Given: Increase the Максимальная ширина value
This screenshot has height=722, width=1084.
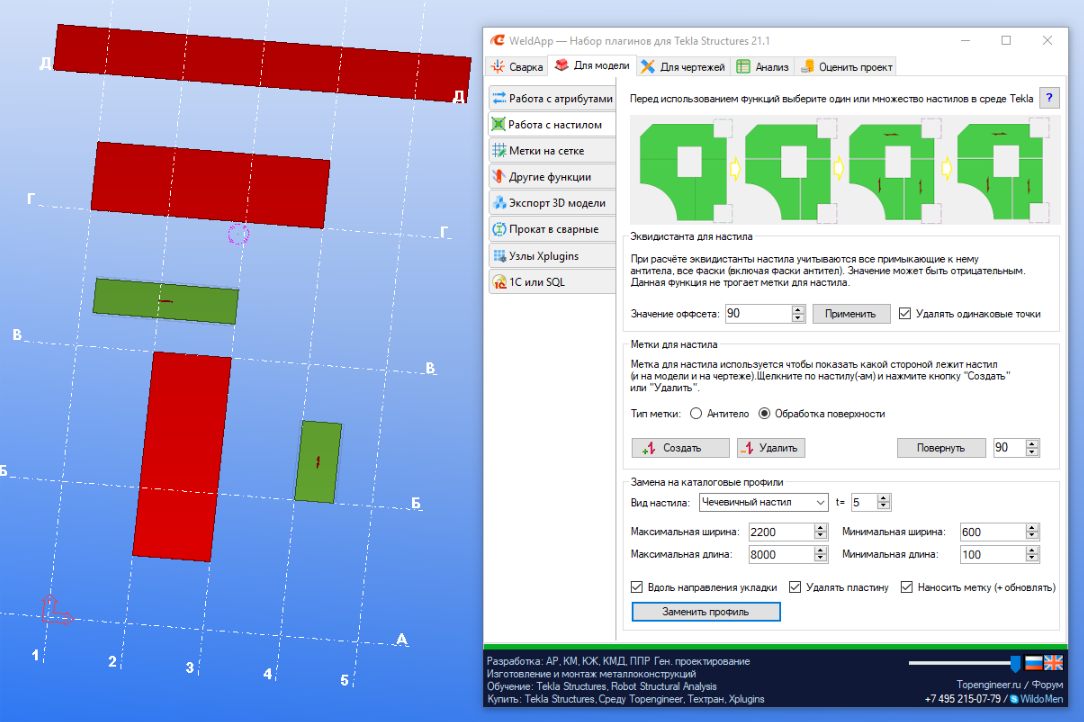Looking at the screenshot, I should pos(821,528).
